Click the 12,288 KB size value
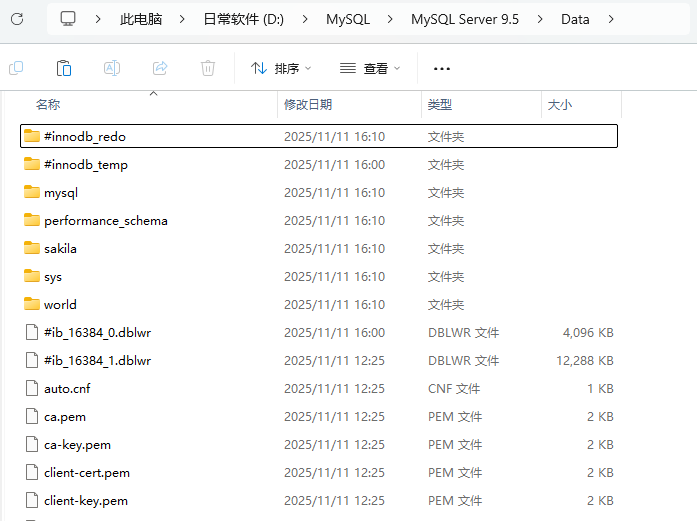 coord(585,361)
